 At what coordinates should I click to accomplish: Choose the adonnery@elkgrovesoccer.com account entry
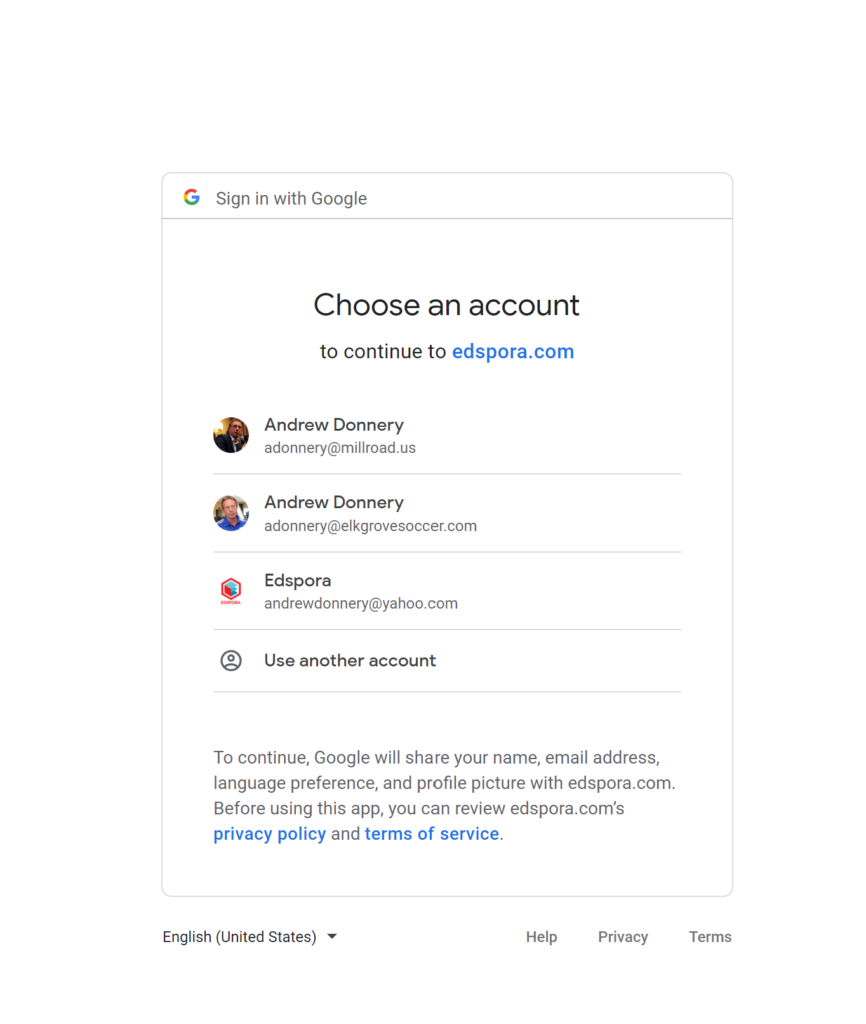(x=447, y=513)
